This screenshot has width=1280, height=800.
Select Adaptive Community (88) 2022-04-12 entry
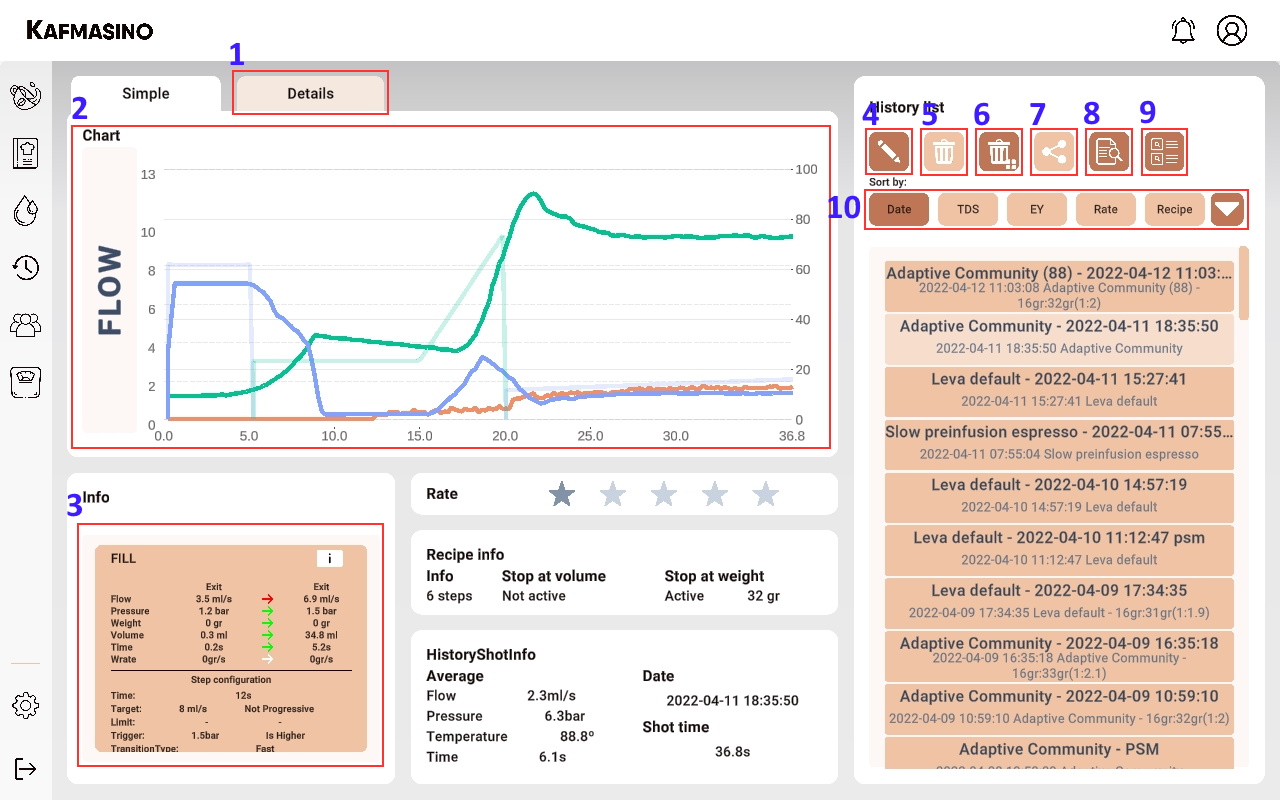[1059, 287]
